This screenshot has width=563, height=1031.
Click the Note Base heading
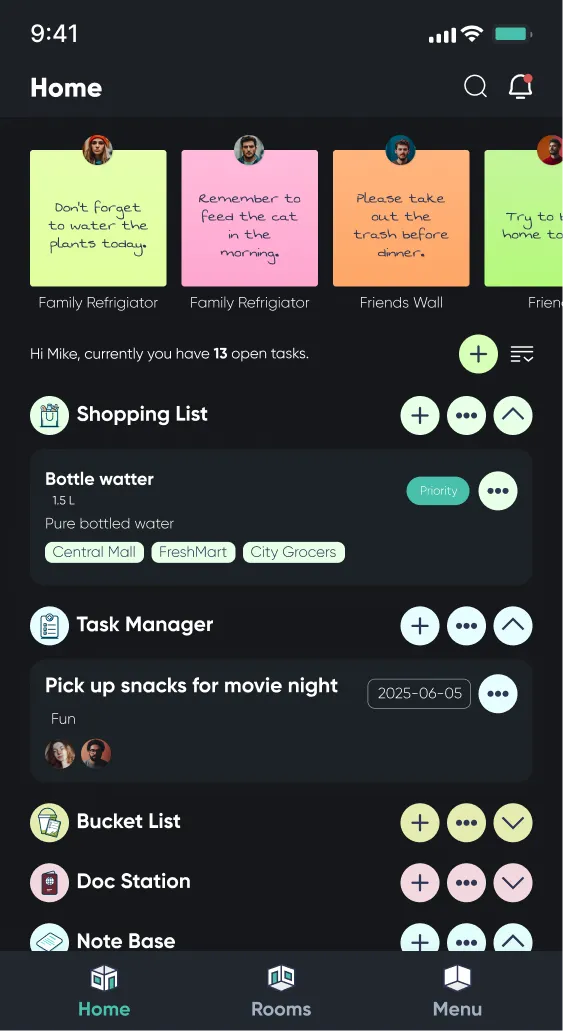coord(126,941)
